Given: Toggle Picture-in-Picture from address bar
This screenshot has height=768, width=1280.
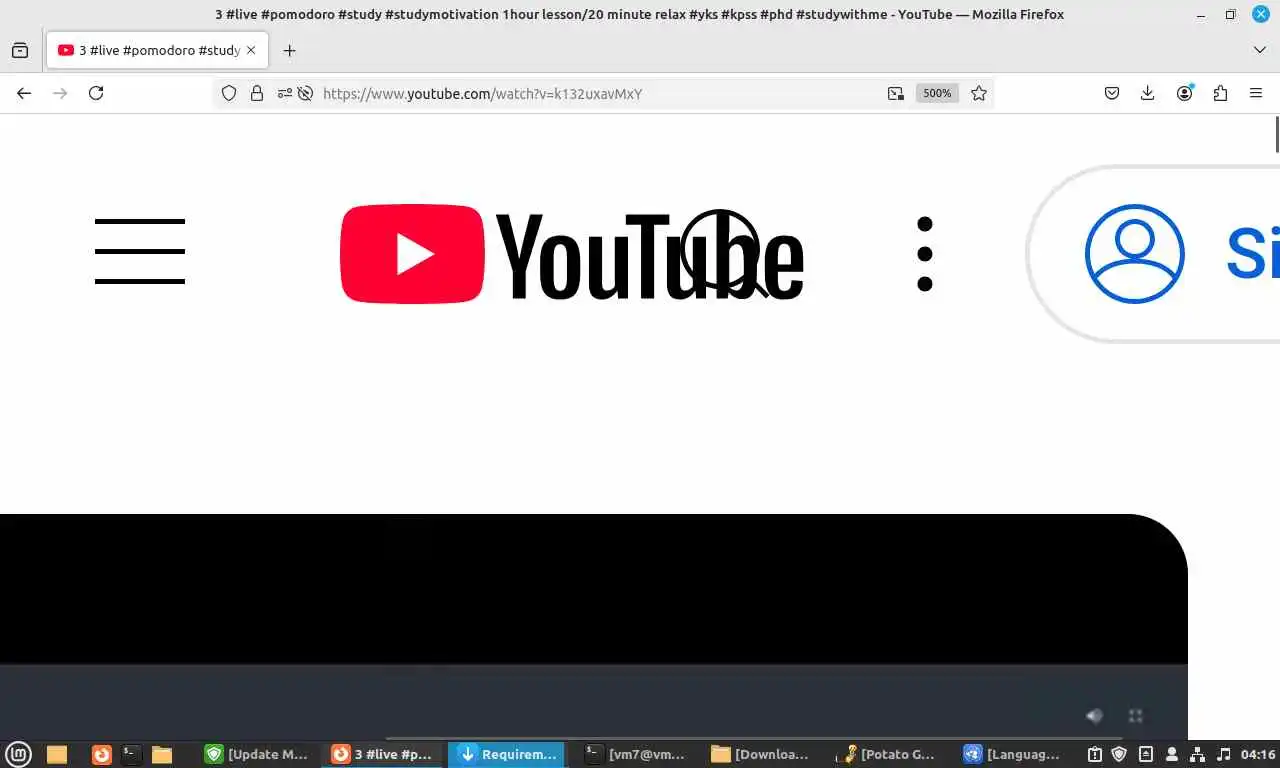Looking at the screenshot, I should (x=895, y=93).
